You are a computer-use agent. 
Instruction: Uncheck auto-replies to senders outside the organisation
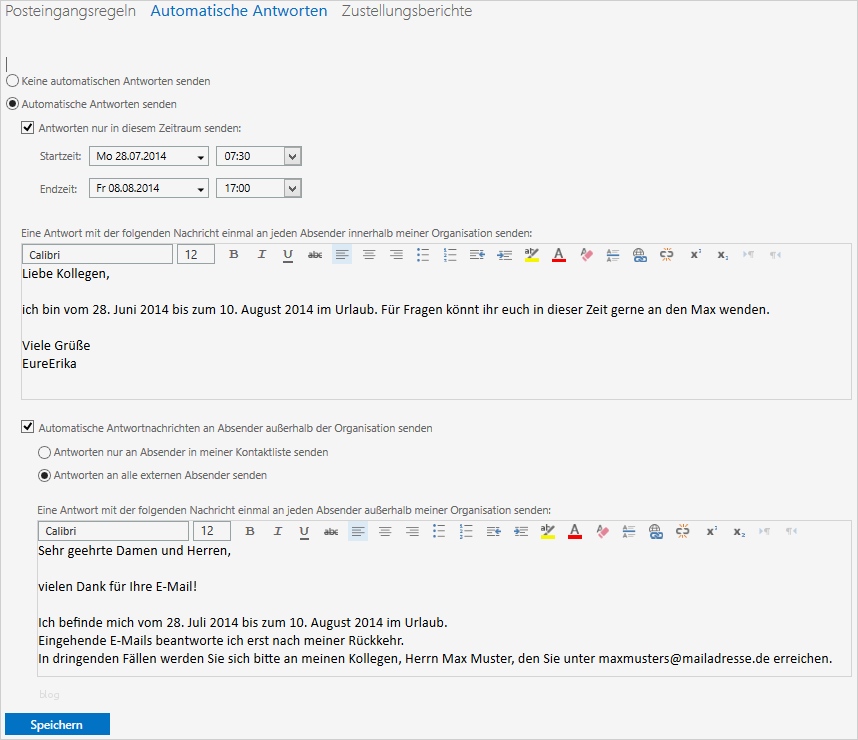[27, 427]
